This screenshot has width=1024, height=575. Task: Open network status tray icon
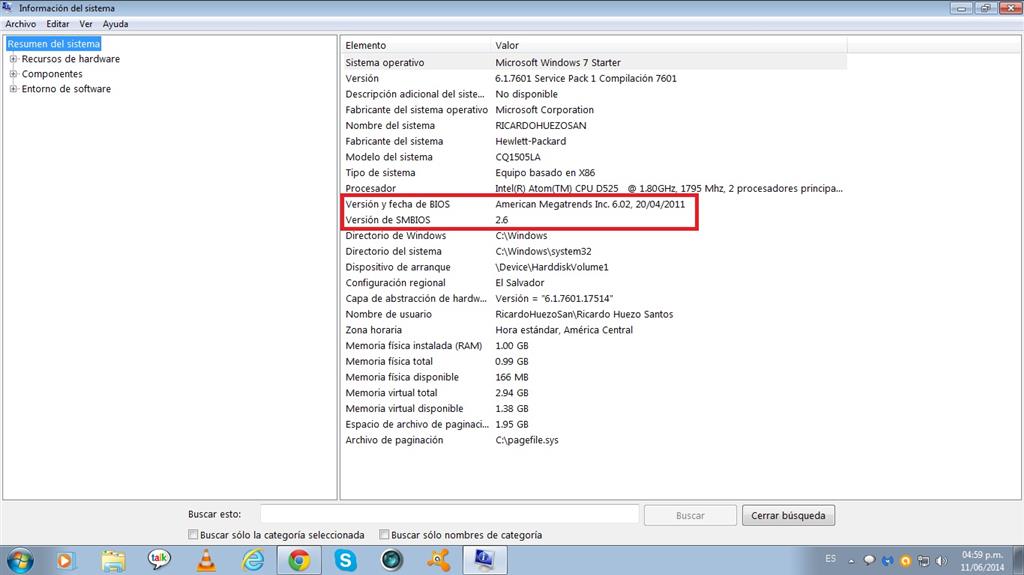click(923, 561)
